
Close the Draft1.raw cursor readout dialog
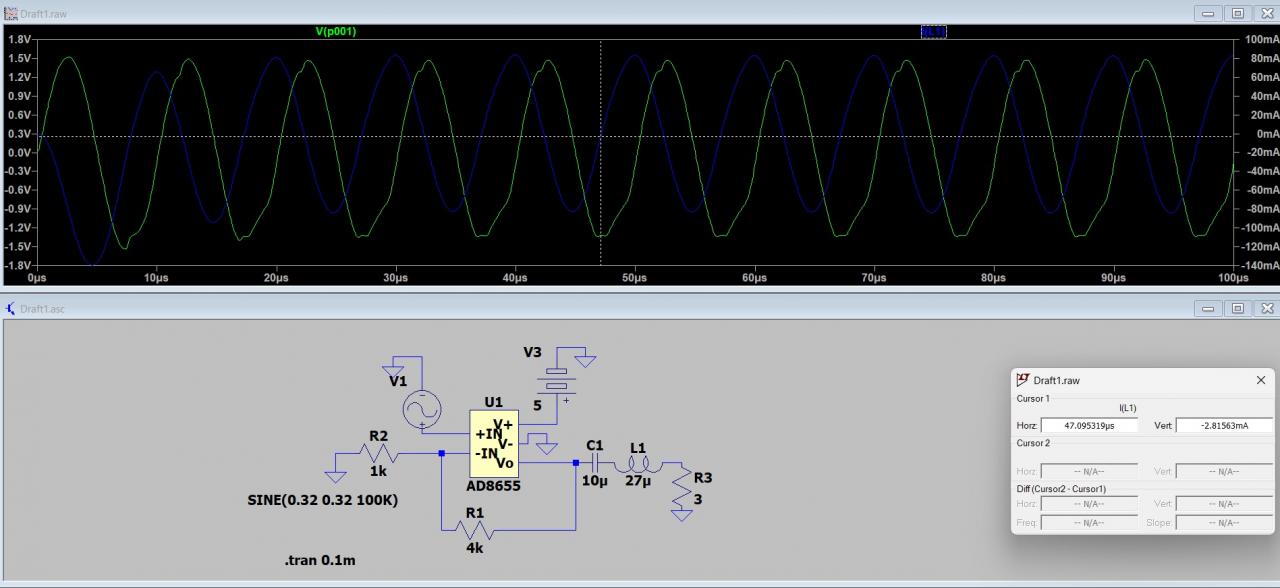(x=1261, y=380)
